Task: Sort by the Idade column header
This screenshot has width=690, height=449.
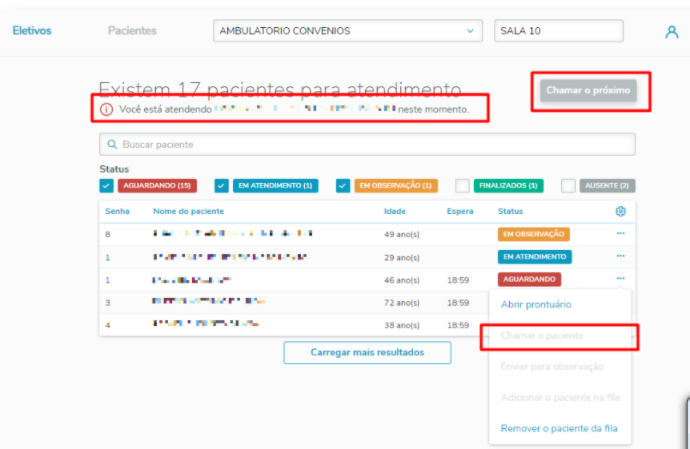Action: tap(395, 211)
